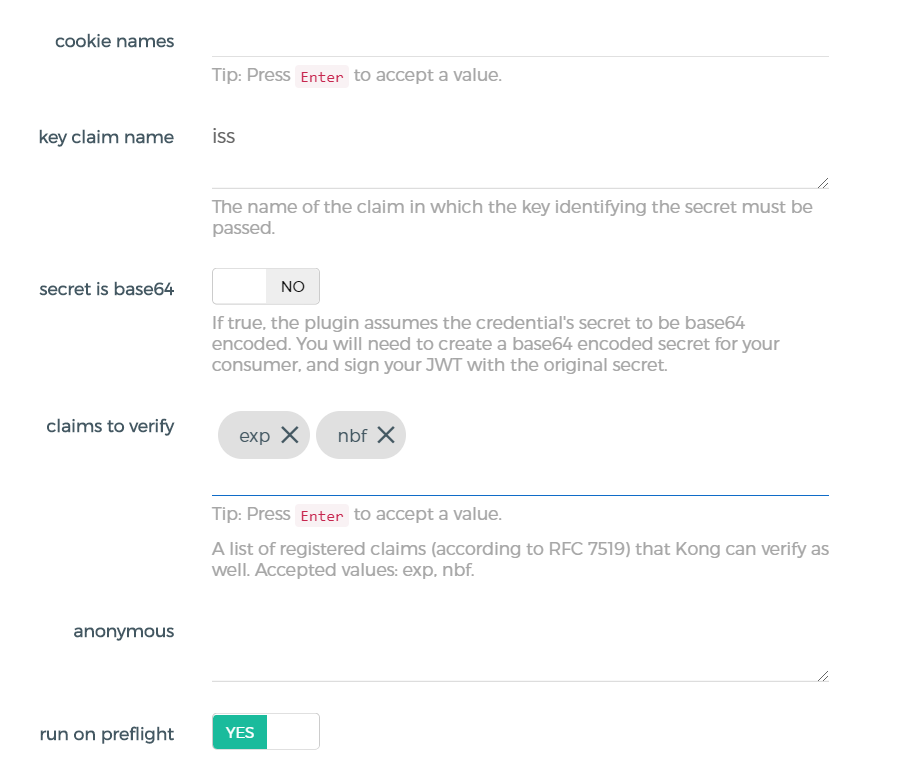Viewport: 909px width, 771px height.
Task: Remove the exp claim tag
Action: tap(290, 434)
